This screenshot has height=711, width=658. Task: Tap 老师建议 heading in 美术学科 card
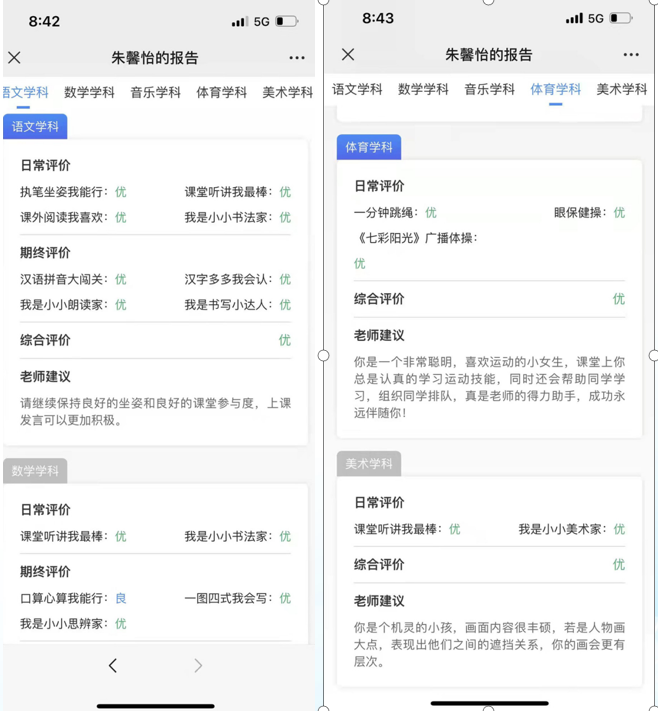pyautogui.click(x=379, y=601)
